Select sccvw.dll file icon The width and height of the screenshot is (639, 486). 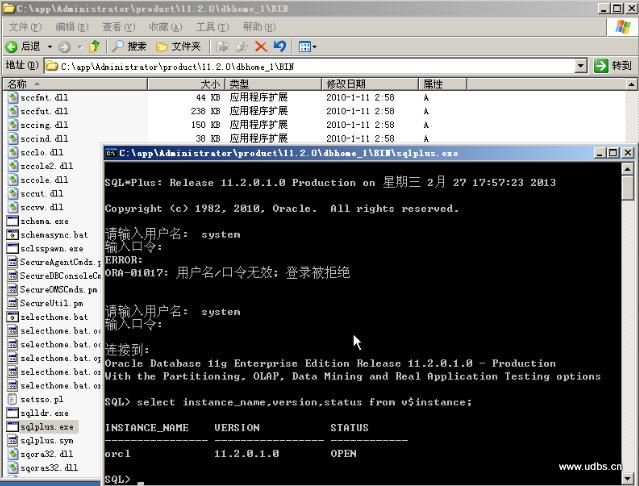[x=13, y=207]
